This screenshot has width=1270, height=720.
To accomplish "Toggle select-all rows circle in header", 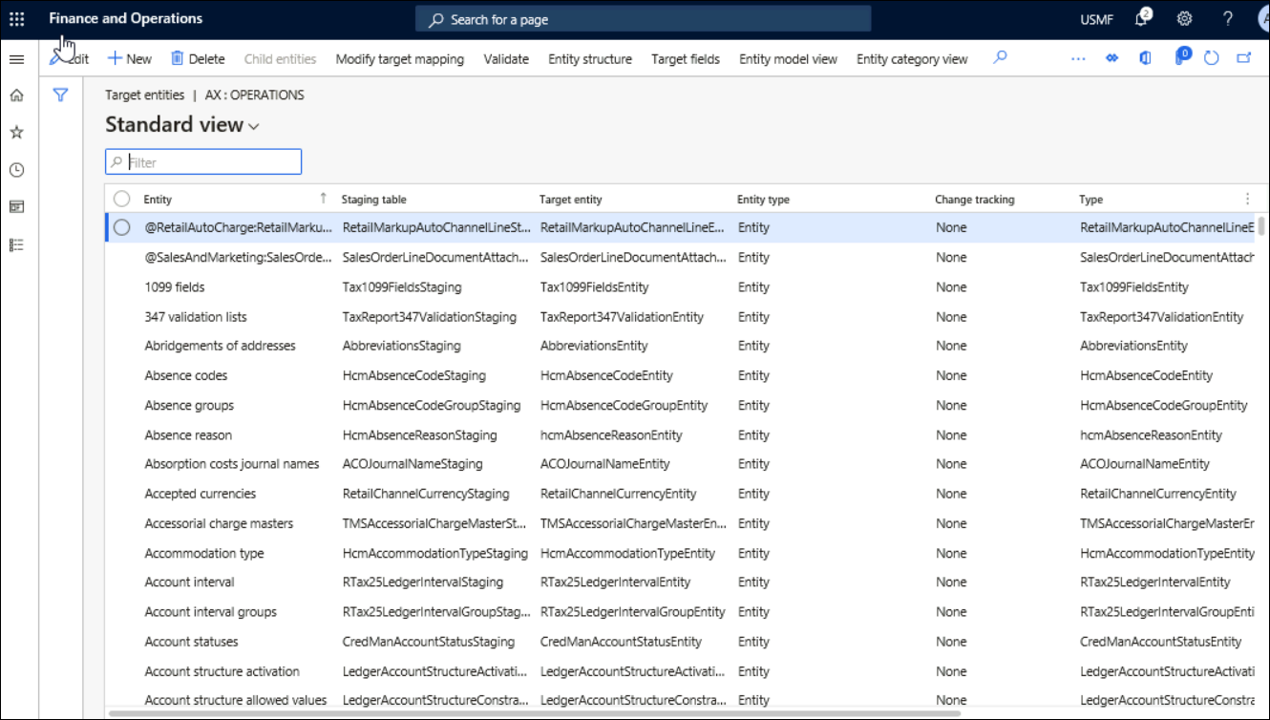I will coord(122,199).
